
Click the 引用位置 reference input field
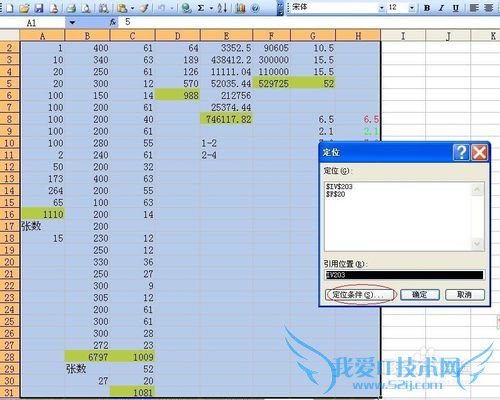(x=404, y=275)
